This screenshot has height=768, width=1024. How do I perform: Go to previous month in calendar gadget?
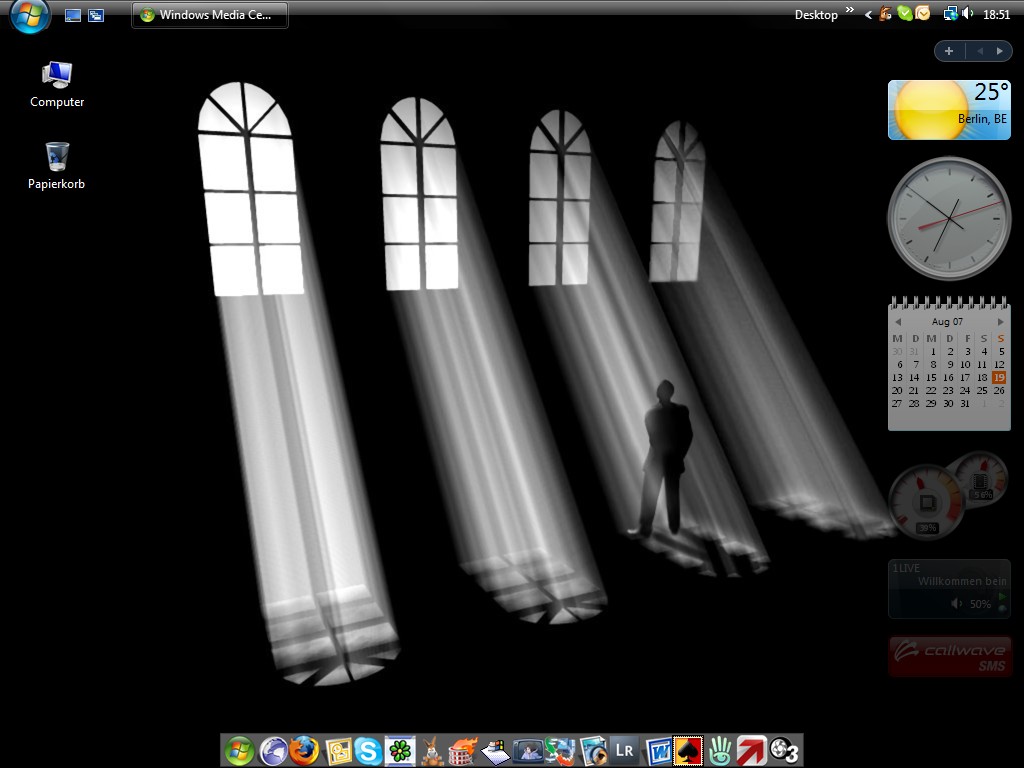[898, 322]
